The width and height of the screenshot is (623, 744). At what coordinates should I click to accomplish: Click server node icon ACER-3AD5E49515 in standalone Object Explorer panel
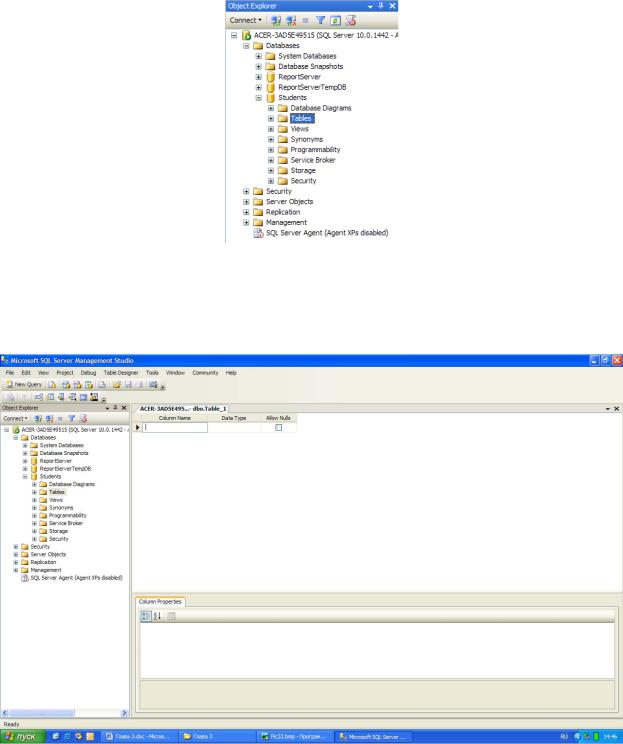click(246, 35)
